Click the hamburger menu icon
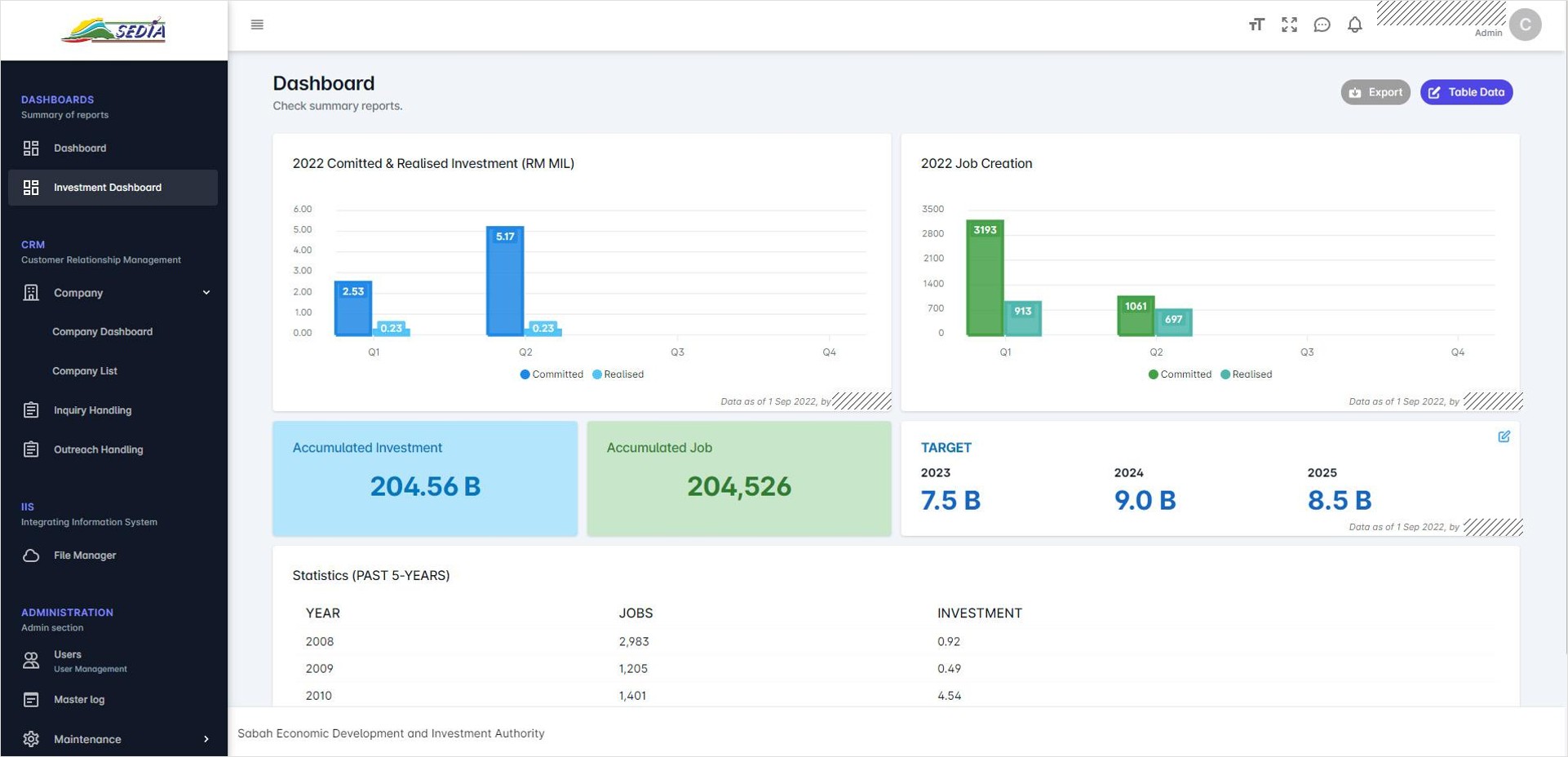This screenshot has height=757, width=1568. click(257, 24)
